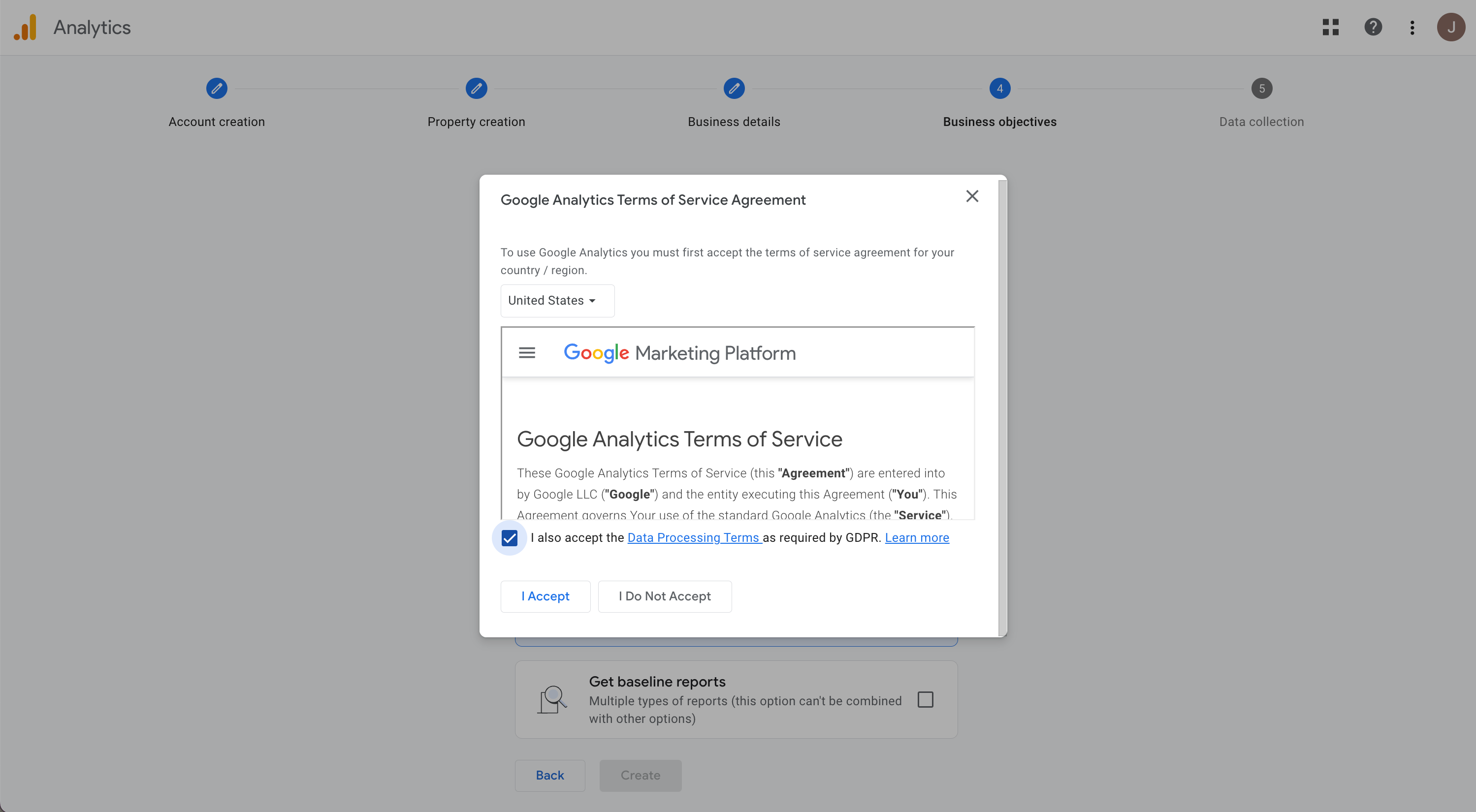Screen dimensions: 1476x812
Task: Click the Business objectives step label
Action: click(x=1000, y=122)
